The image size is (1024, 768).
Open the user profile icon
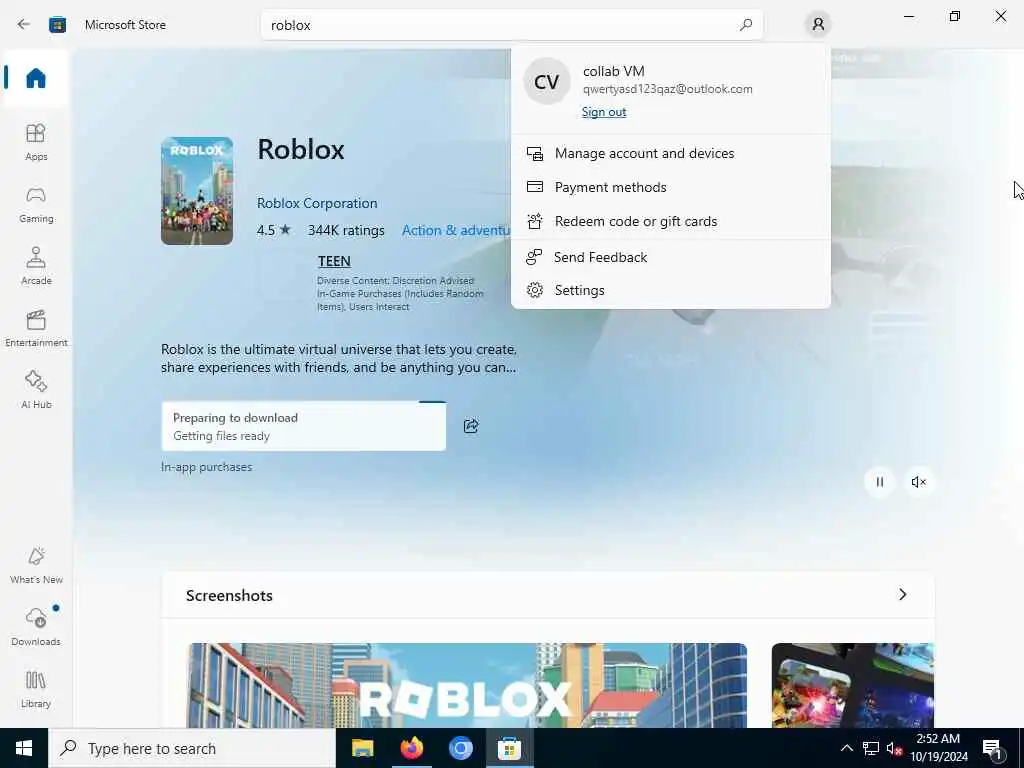[818, 25]
